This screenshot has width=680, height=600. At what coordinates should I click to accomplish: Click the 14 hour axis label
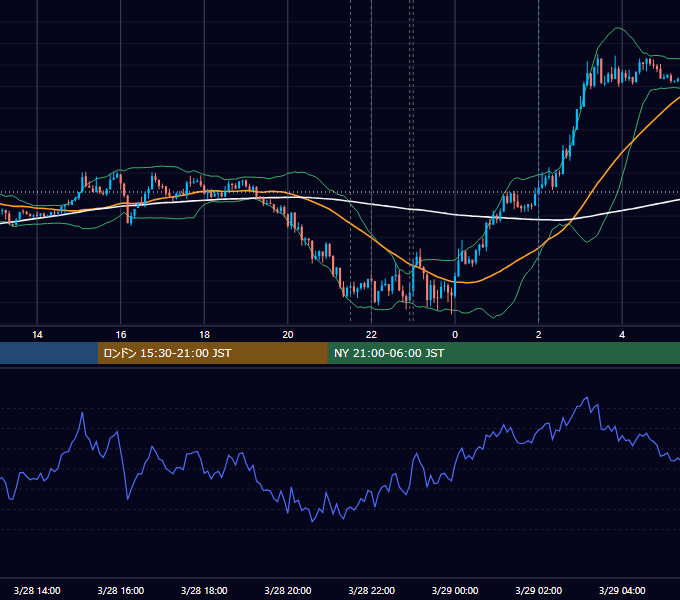(37, 335)
